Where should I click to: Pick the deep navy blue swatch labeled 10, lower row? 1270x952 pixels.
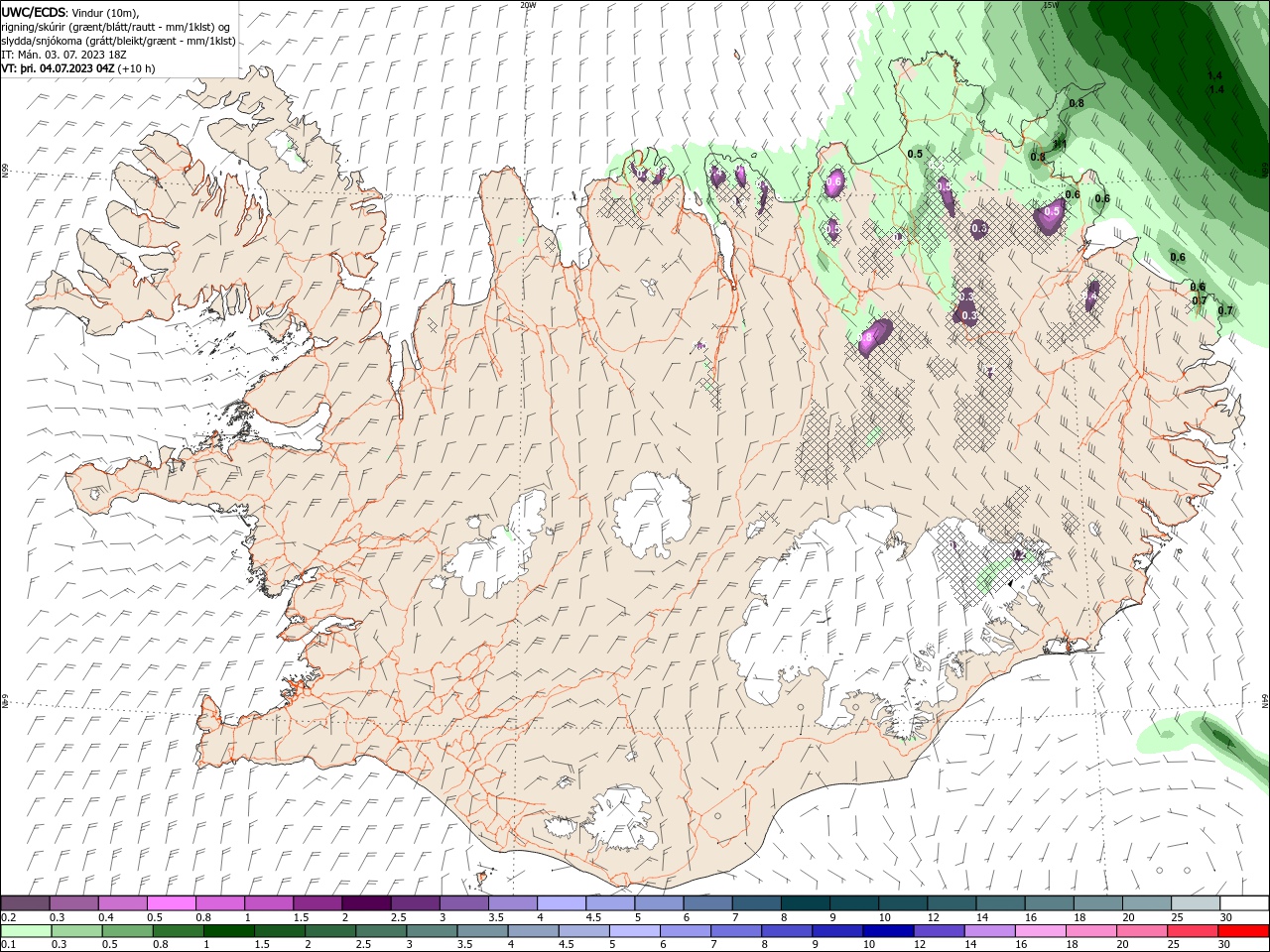click(888, 931)
